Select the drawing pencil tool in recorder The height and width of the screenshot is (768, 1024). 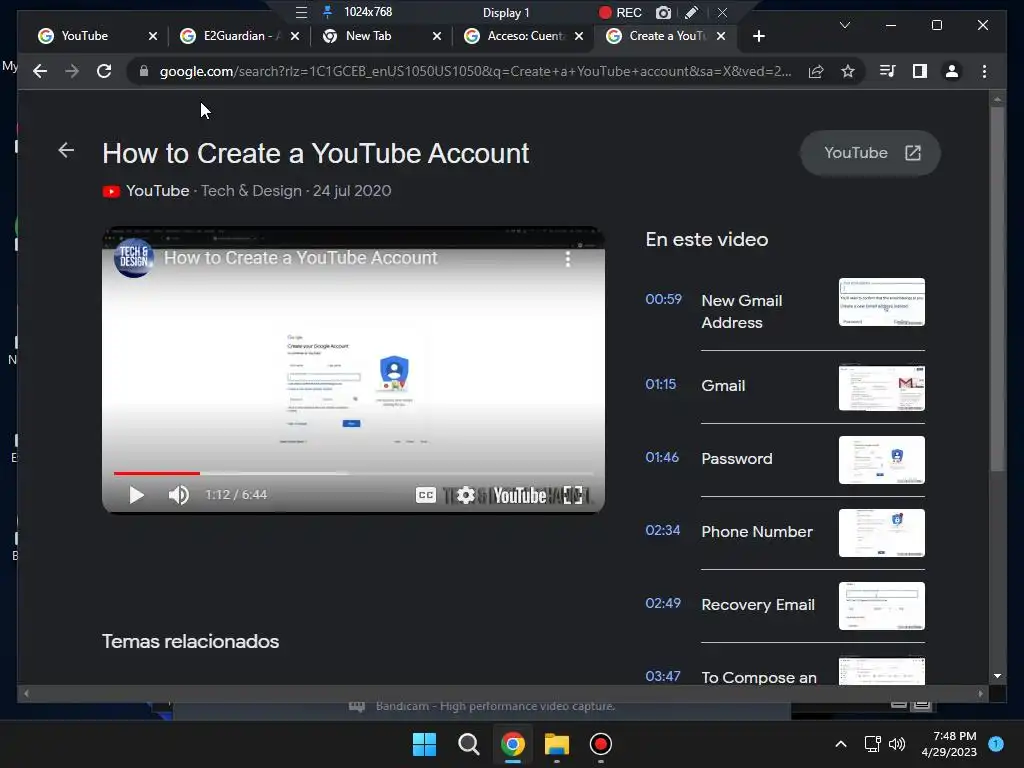[692, 12]
